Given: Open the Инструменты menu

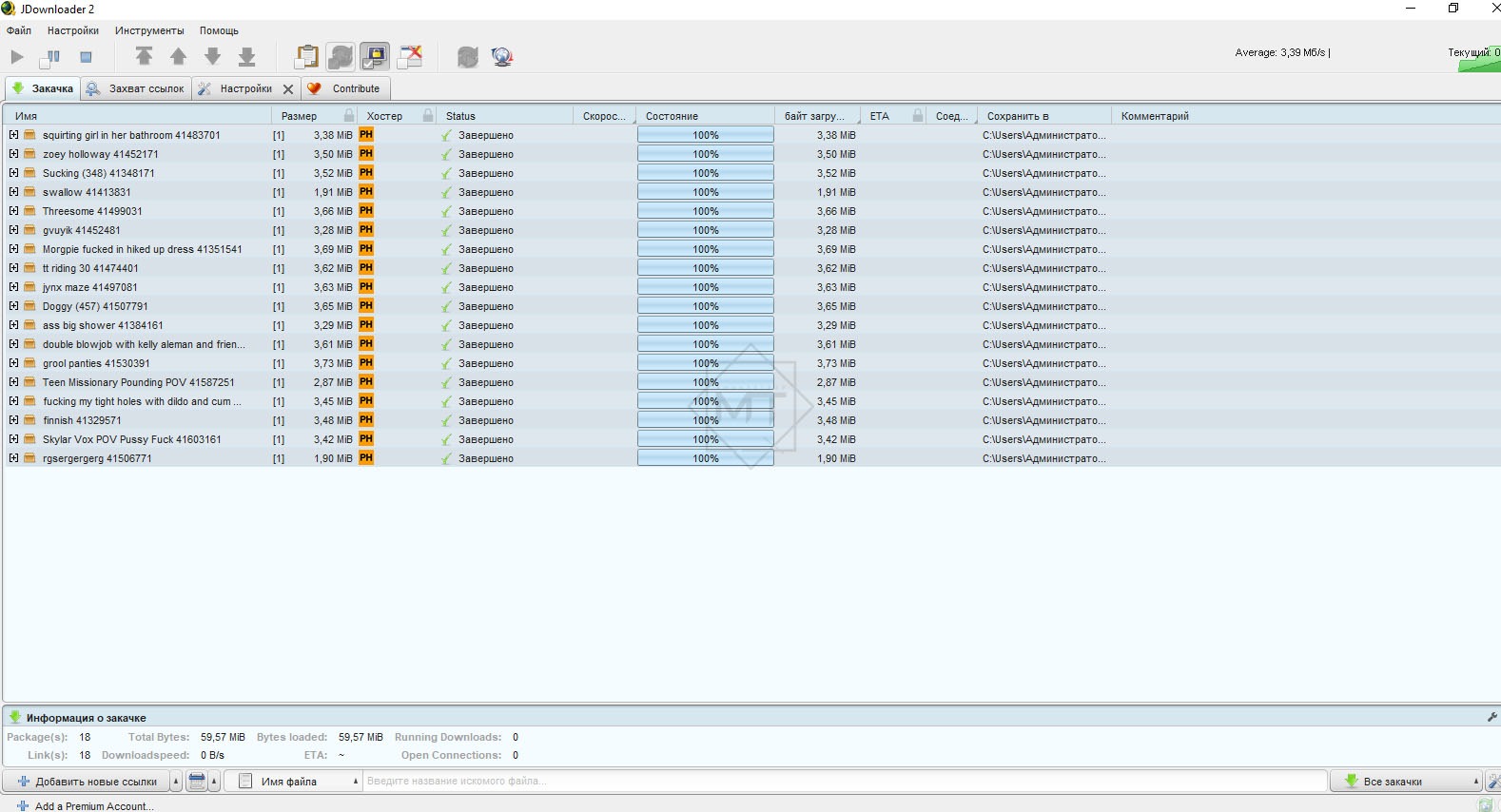Looking at the screenshot, I should point(149,30).
